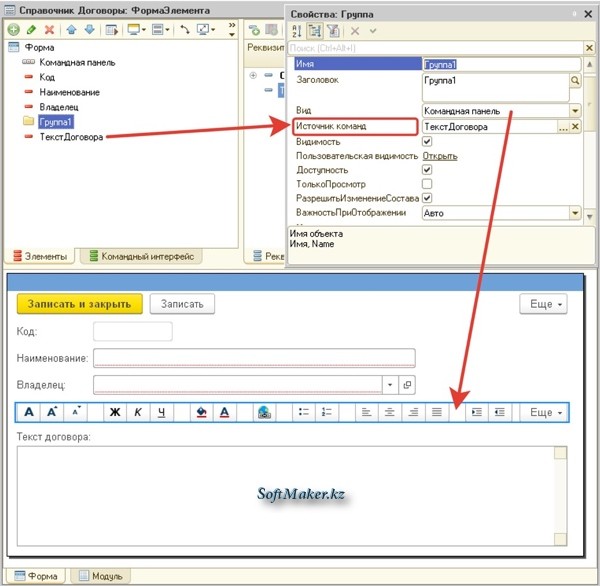Click into the Наименование input field in the preview
Screen dimensions: 600x586
[254, 358]
